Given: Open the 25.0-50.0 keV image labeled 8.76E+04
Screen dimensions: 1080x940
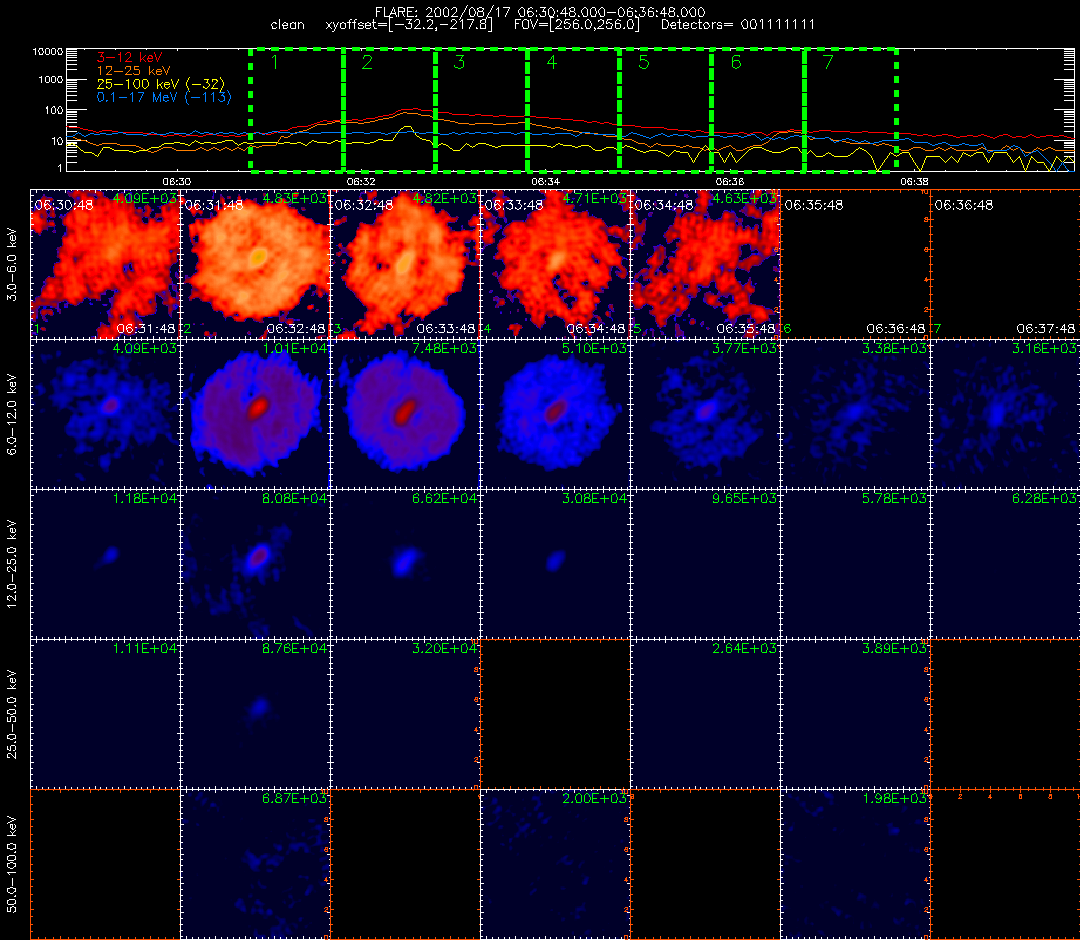Looking at the screenshot, I should (x=256, y=714).
